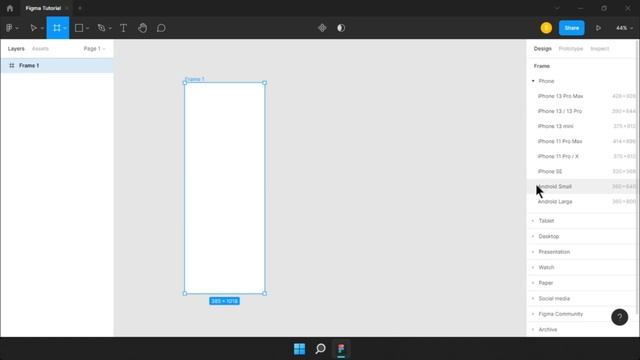Click the Frame 1 label on canvas
Viewport: 640px width, 360px height.
coord(195,79)
